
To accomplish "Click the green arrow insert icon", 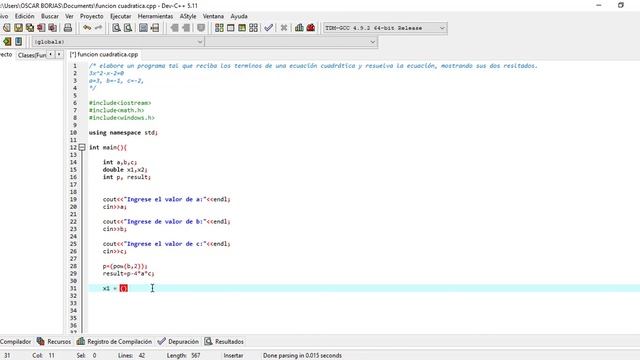I will pyautogui.click(x=7, y=42).
